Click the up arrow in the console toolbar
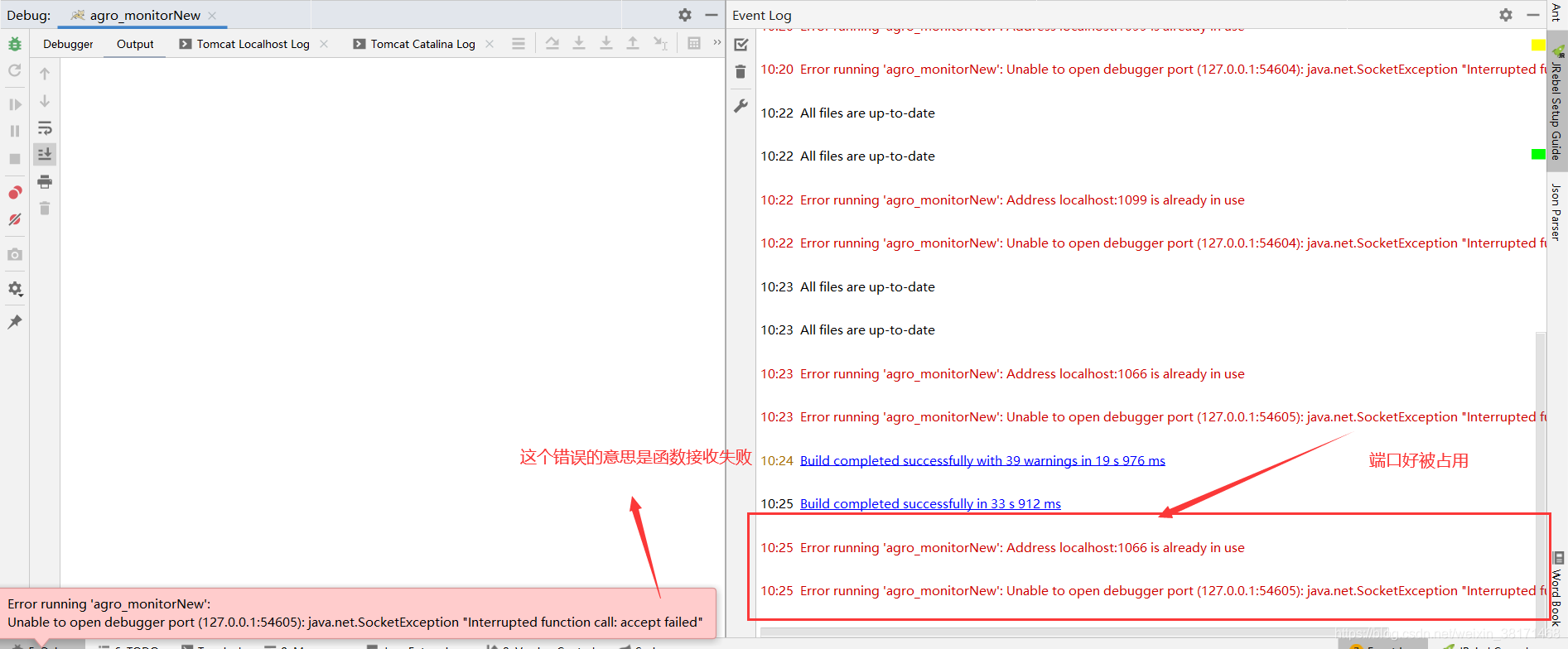 pos(45,74)
